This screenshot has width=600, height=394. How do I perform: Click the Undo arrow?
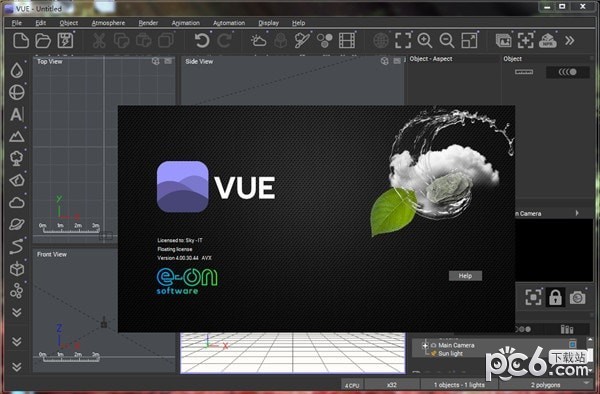202,41
